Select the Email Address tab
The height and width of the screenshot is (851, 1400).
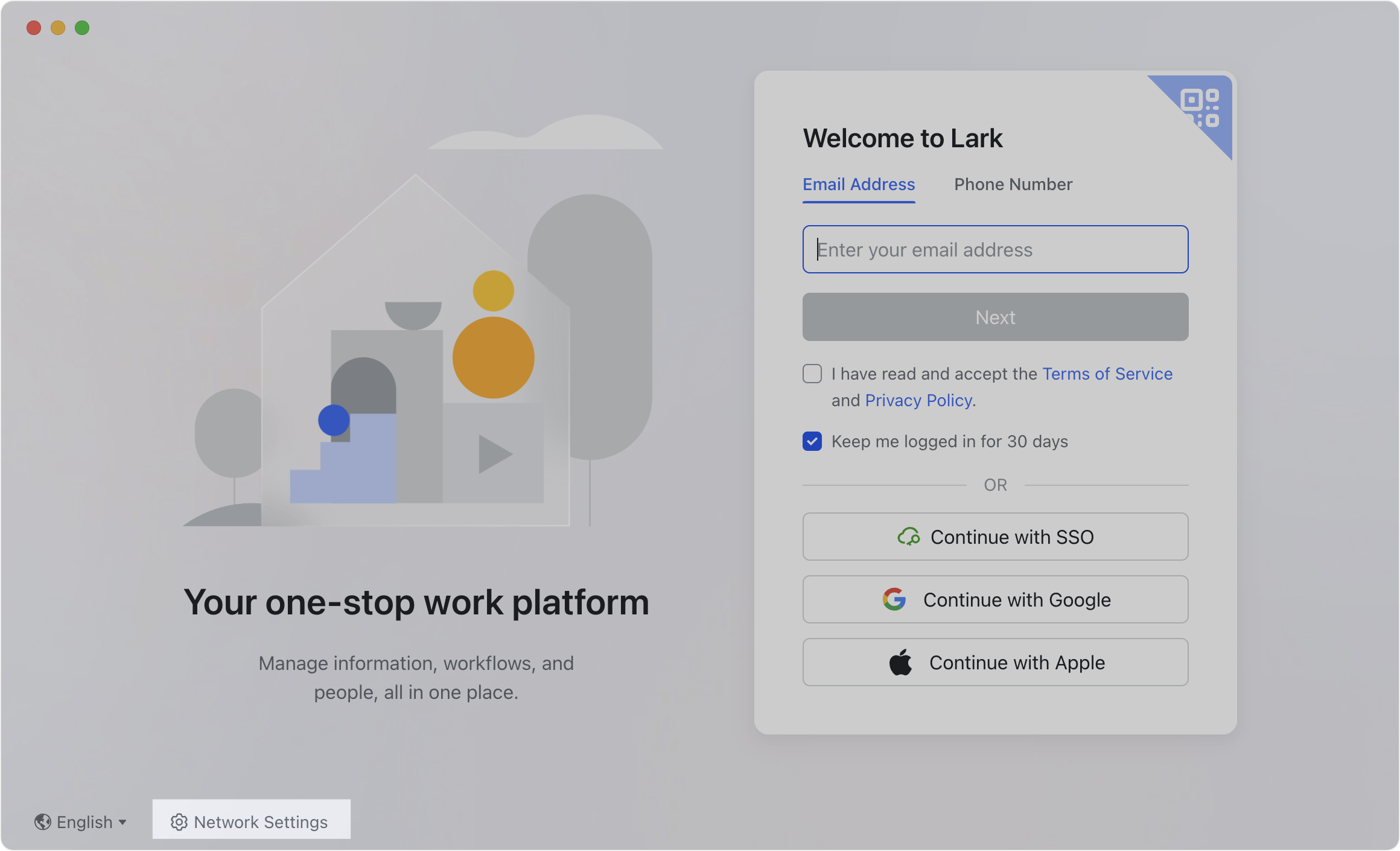pyautogui.click(x=858, y=184)
